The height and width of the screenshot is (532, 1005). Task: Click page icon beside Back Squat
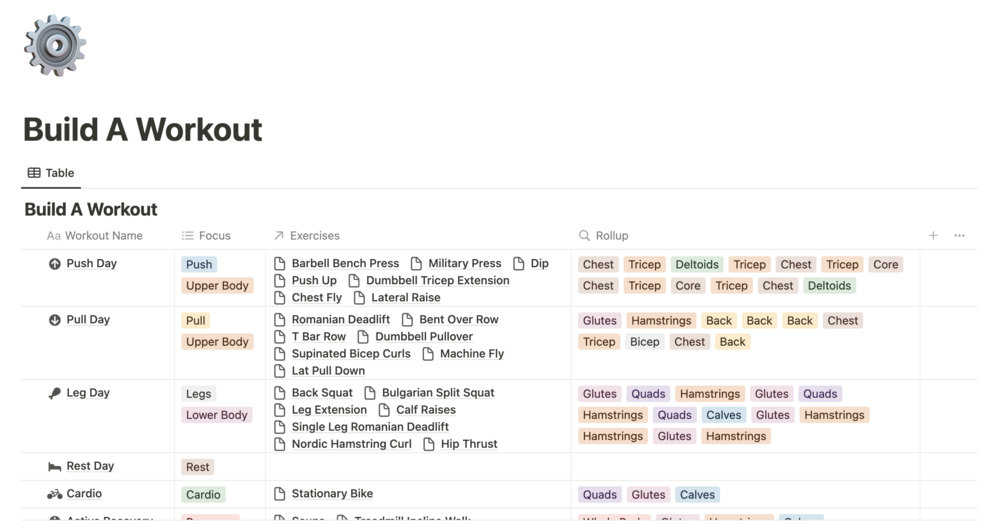[279, 393]
